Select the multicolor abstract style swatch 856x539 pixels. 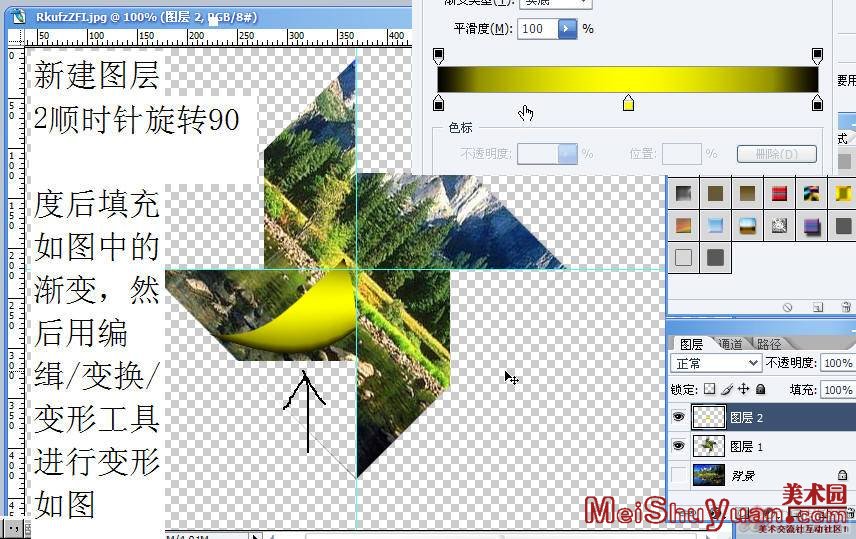[x=811, y=193]
